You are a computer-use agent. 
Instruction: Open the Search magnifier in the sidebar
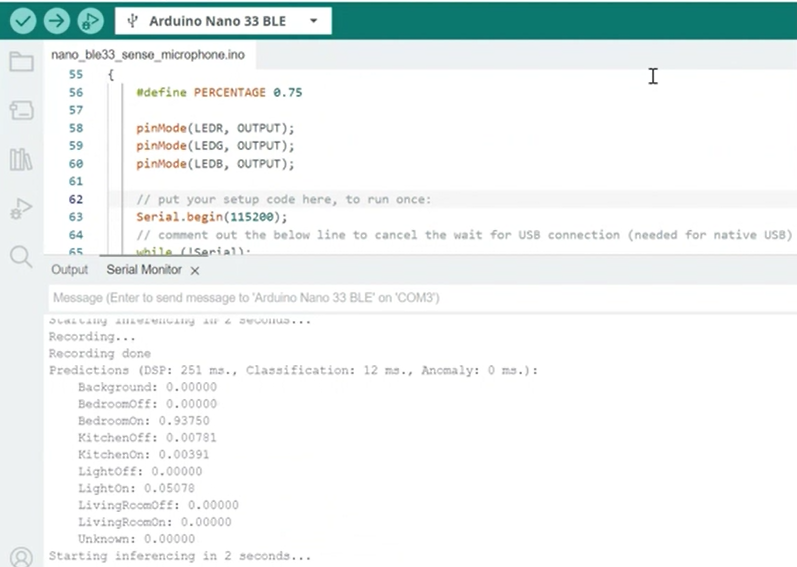(x=21, y=257)
